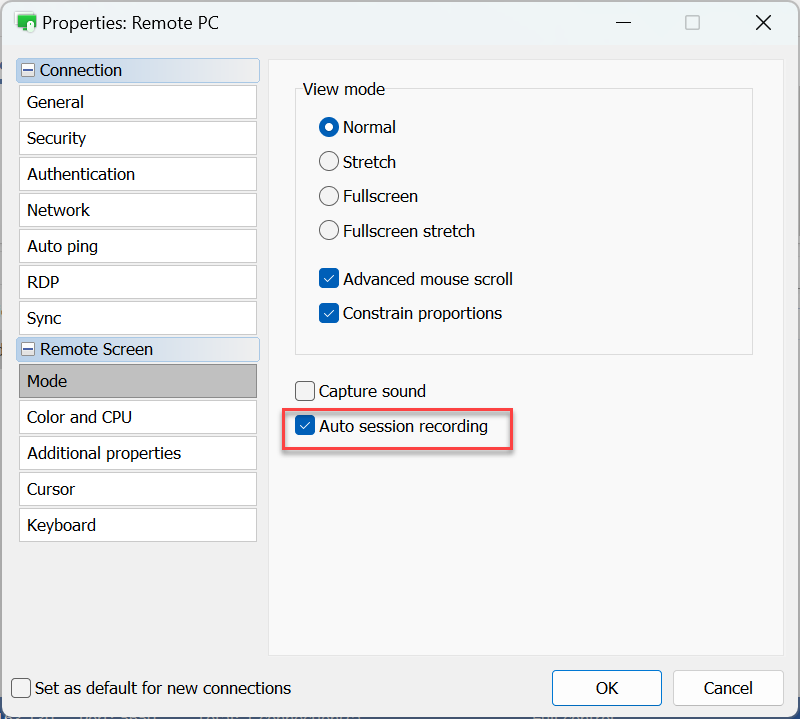Go to the Authentication page
The height and width of the screenshot is (719, 800).
(137, 174)
